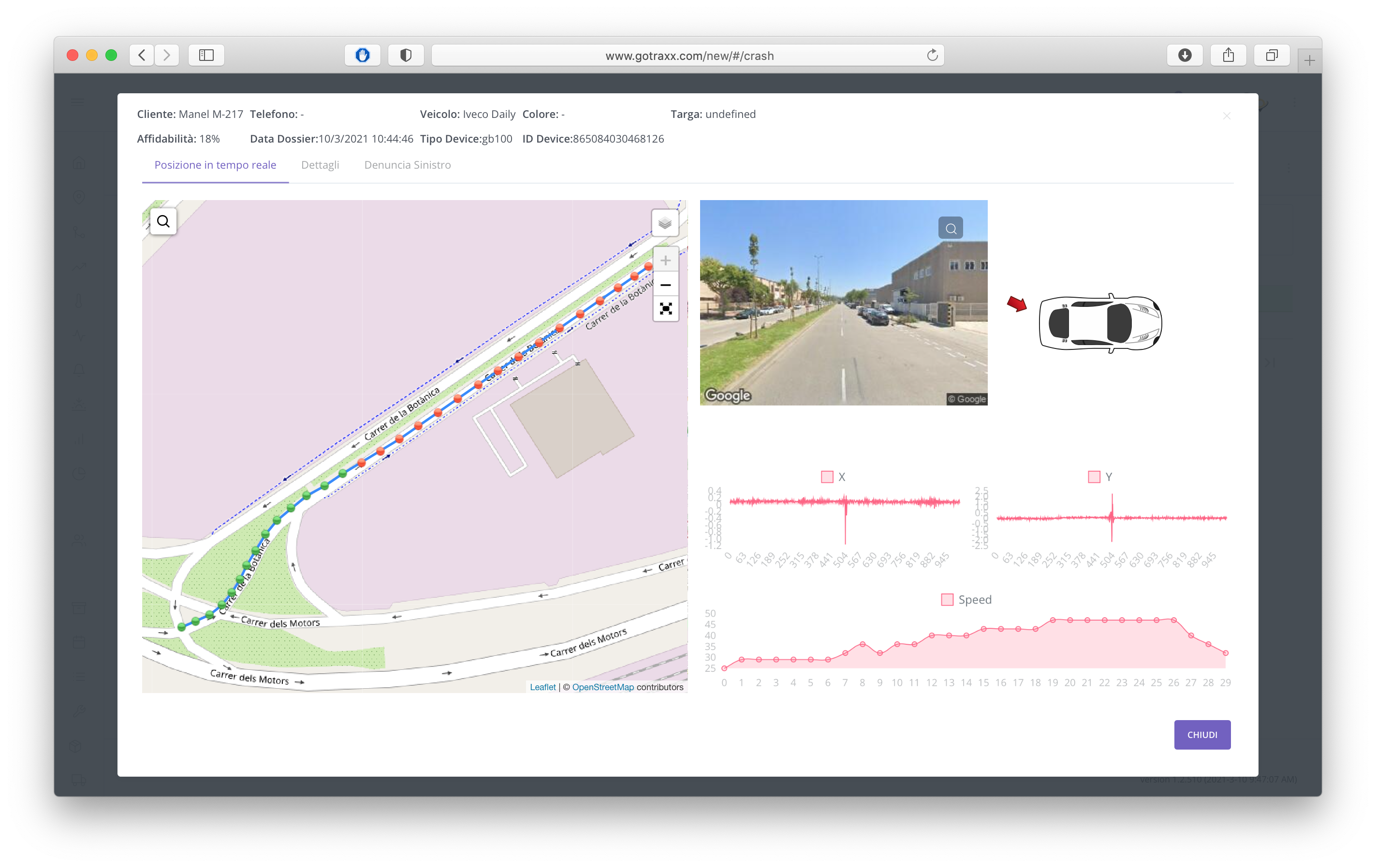Click the red impact direction arrow
This screenshot has height=868, width=1376.
pyautogui.click(x=1017, y=304)
